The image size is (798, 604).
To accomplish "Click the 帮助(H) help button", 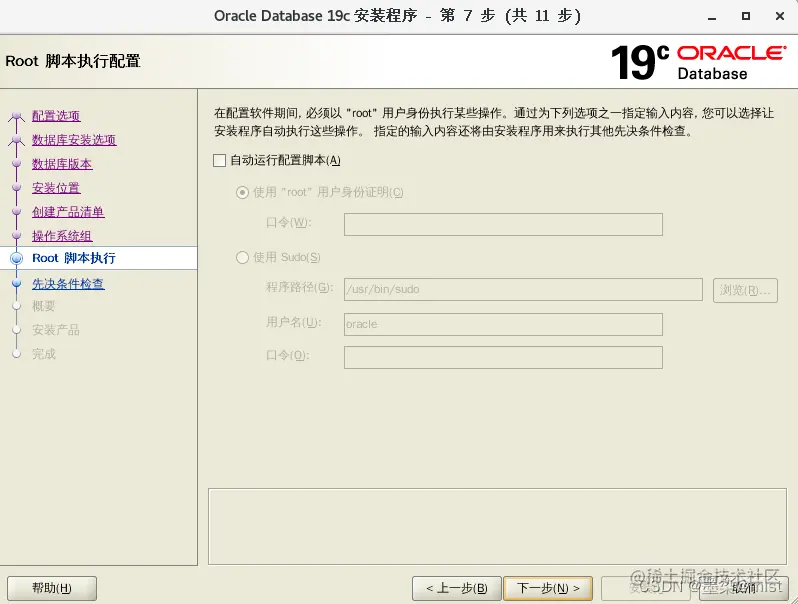I will pyautogui.click(x=52, y=588).
